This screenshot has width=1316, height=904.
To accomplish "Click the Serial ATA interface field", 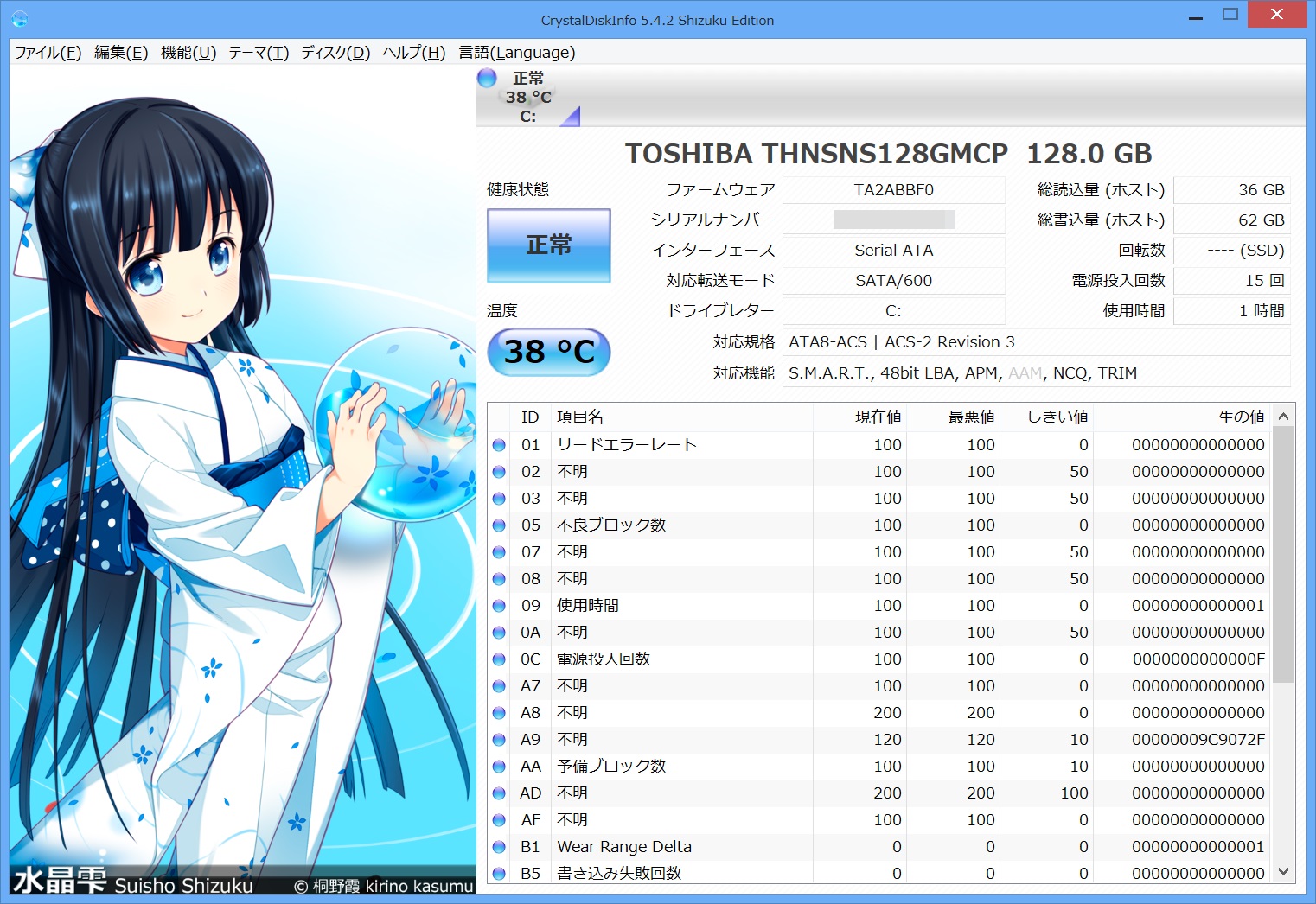I will pyautogui.click(x=894, y=251).
